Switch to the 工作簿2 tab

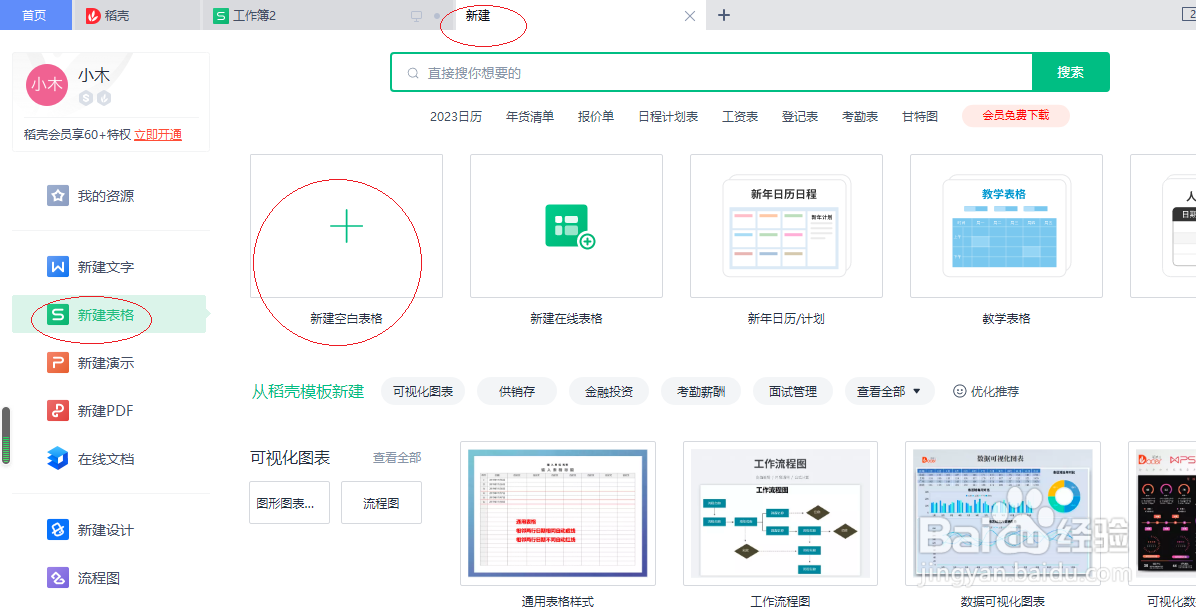tap(328, 15)
